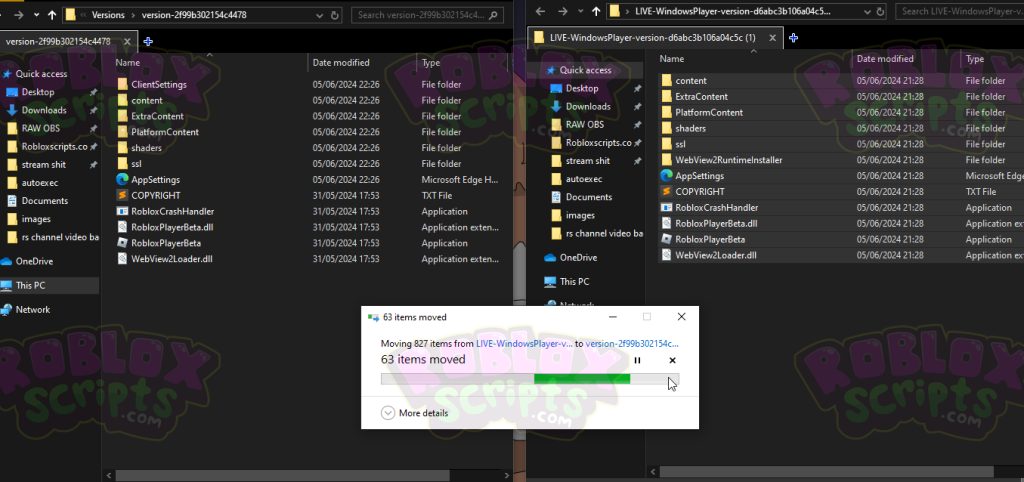
Task: Click the version-2f99b302154c destination link
Action: (632, 344)
